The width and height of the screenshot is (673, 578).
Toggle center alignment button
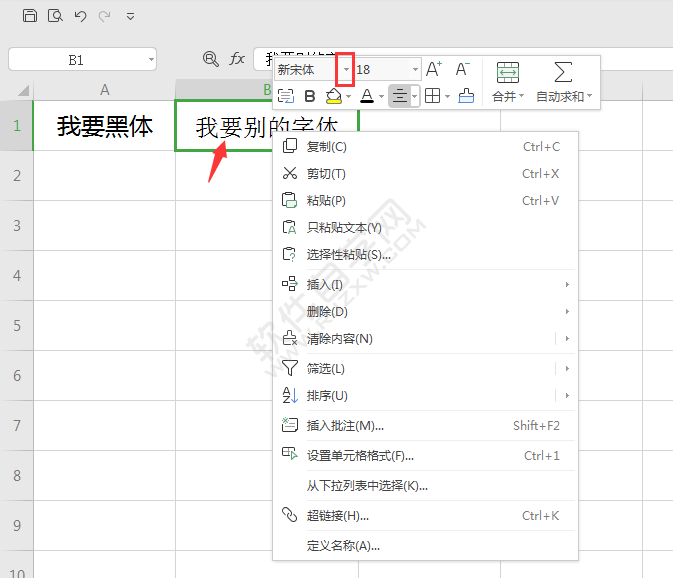400,96
